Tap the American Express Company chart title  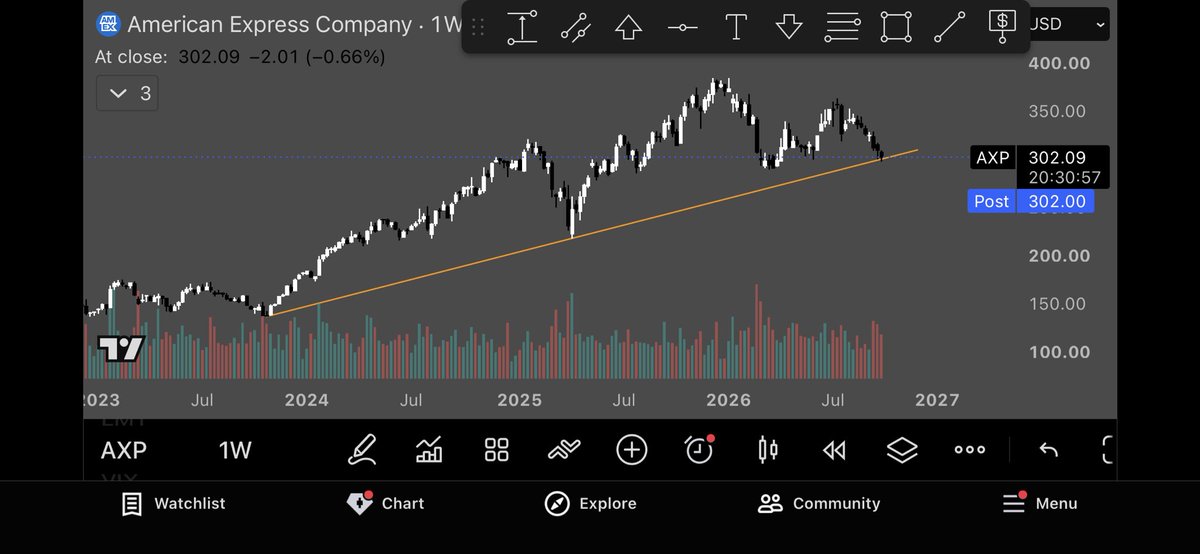pyautogui.click(x=270, y=24)
